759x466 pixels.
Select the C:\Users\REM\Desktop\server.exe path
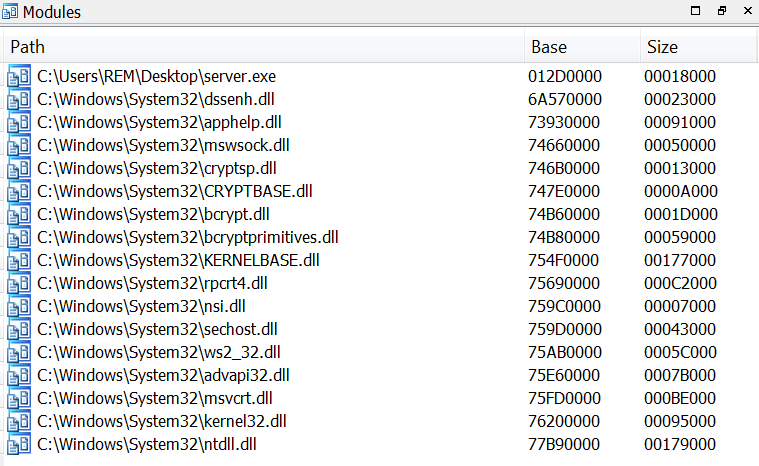[x=156, y=76]
